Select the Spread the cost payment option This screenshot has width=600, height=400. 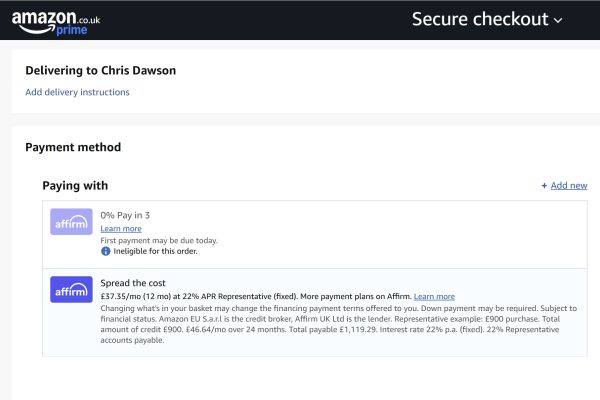[315, 312]
